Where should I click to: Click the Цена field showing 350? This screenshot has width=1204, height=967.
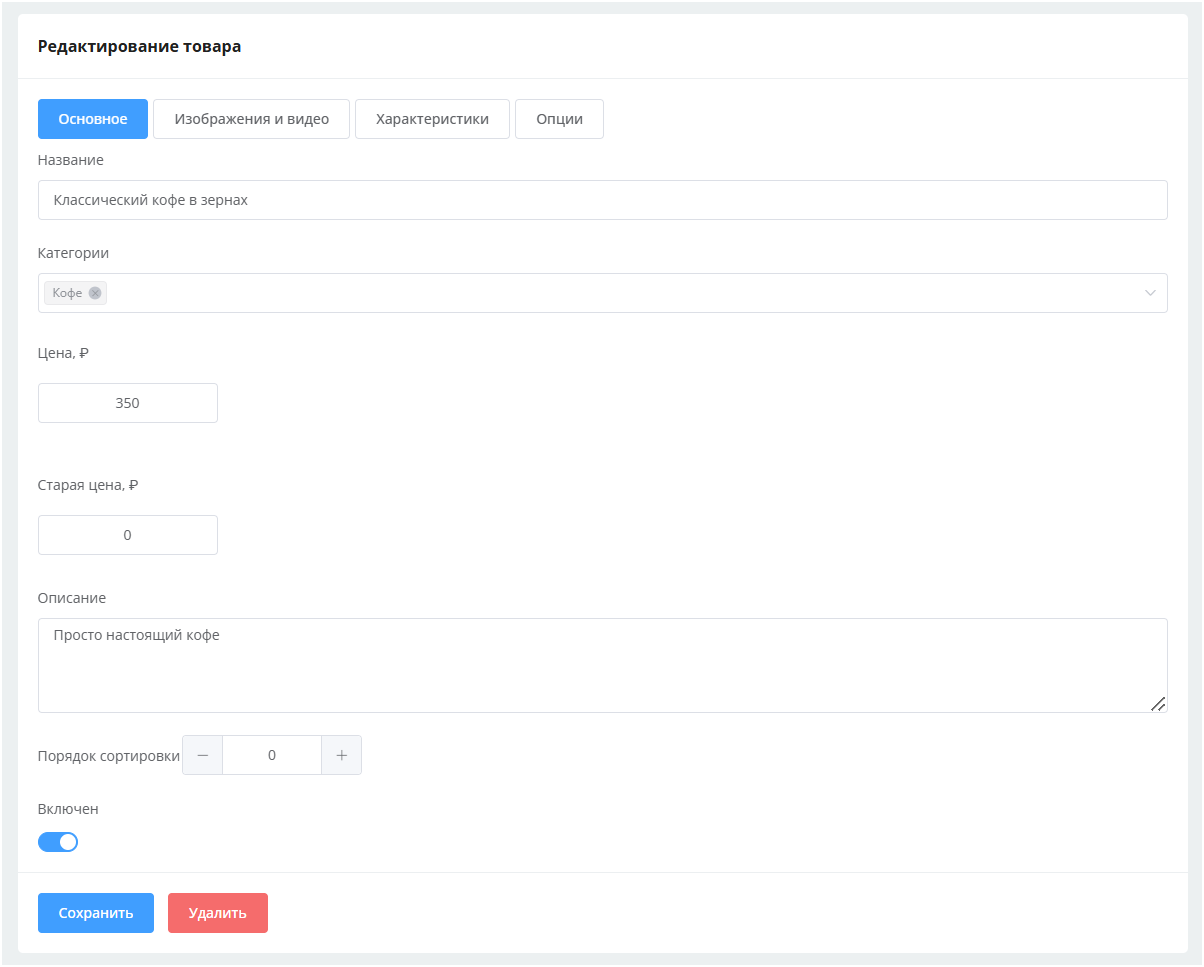128,403
